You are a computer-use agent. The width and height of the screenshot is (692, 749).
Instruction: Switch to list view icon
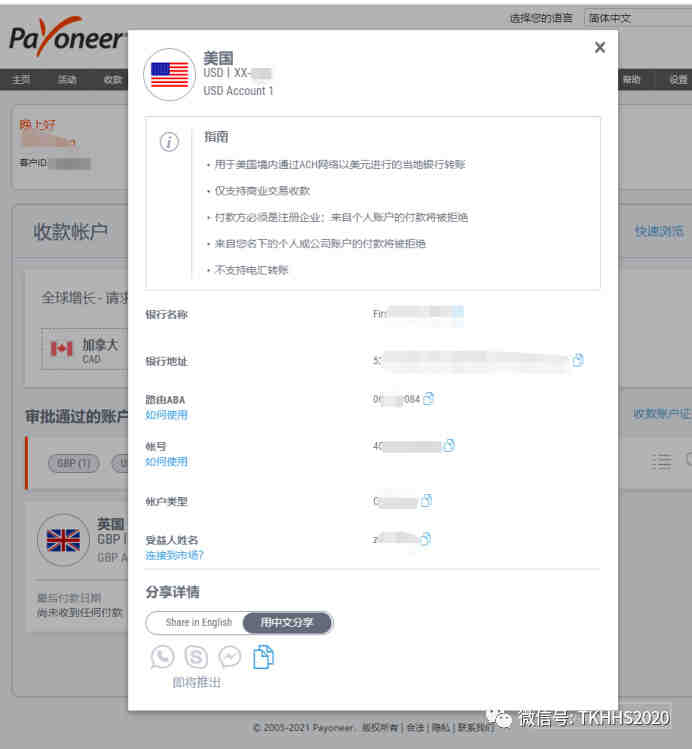[x=661, y=461]
